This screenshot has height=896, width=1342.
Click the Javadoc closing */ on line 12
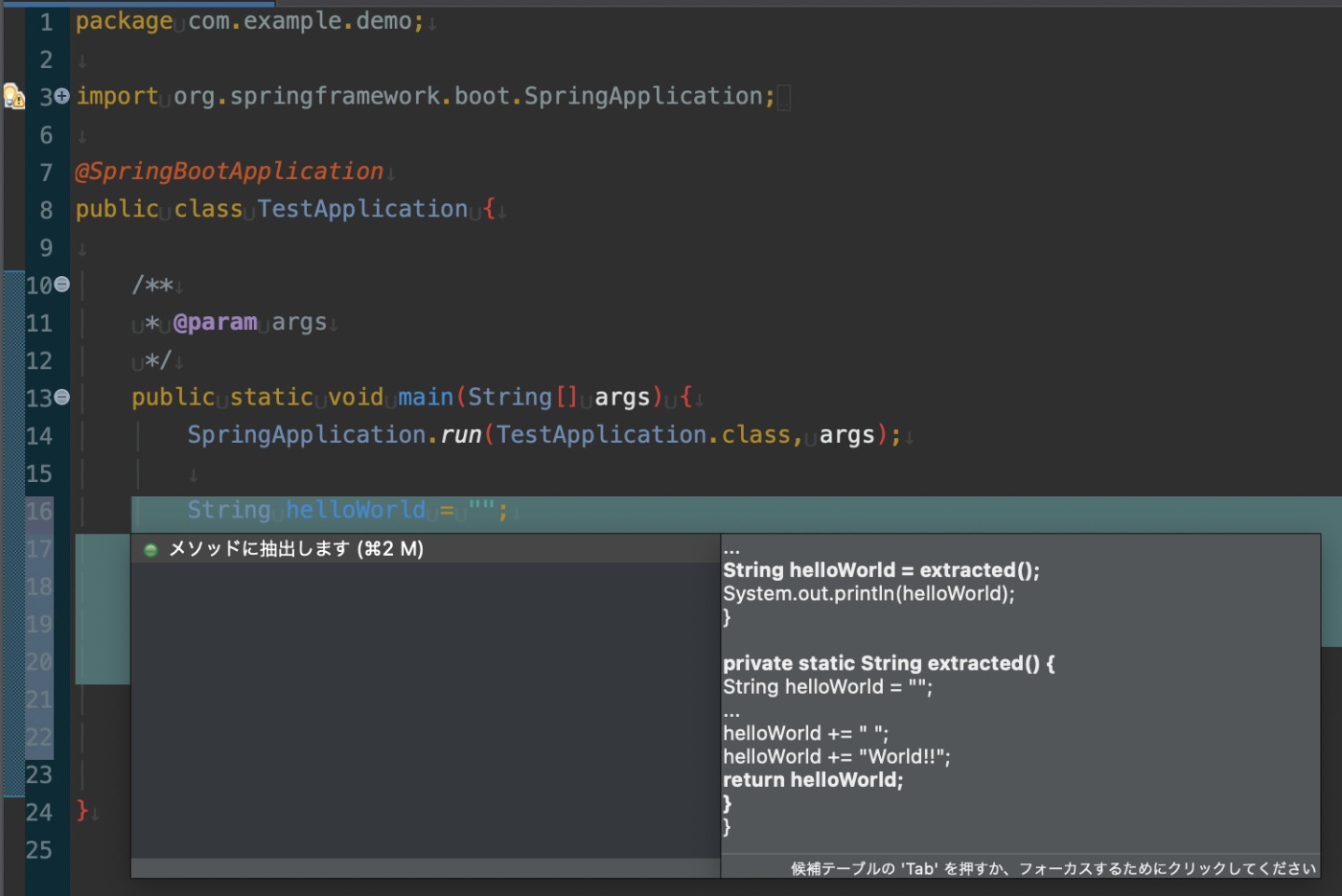pyautogui.click(x=158, y=360)
